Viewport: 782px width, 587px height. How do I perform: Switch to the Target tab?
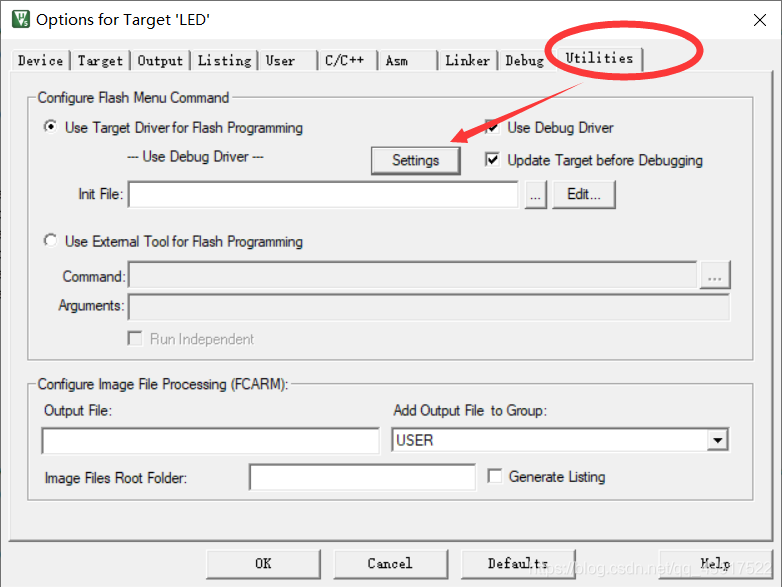click(100, 61)
